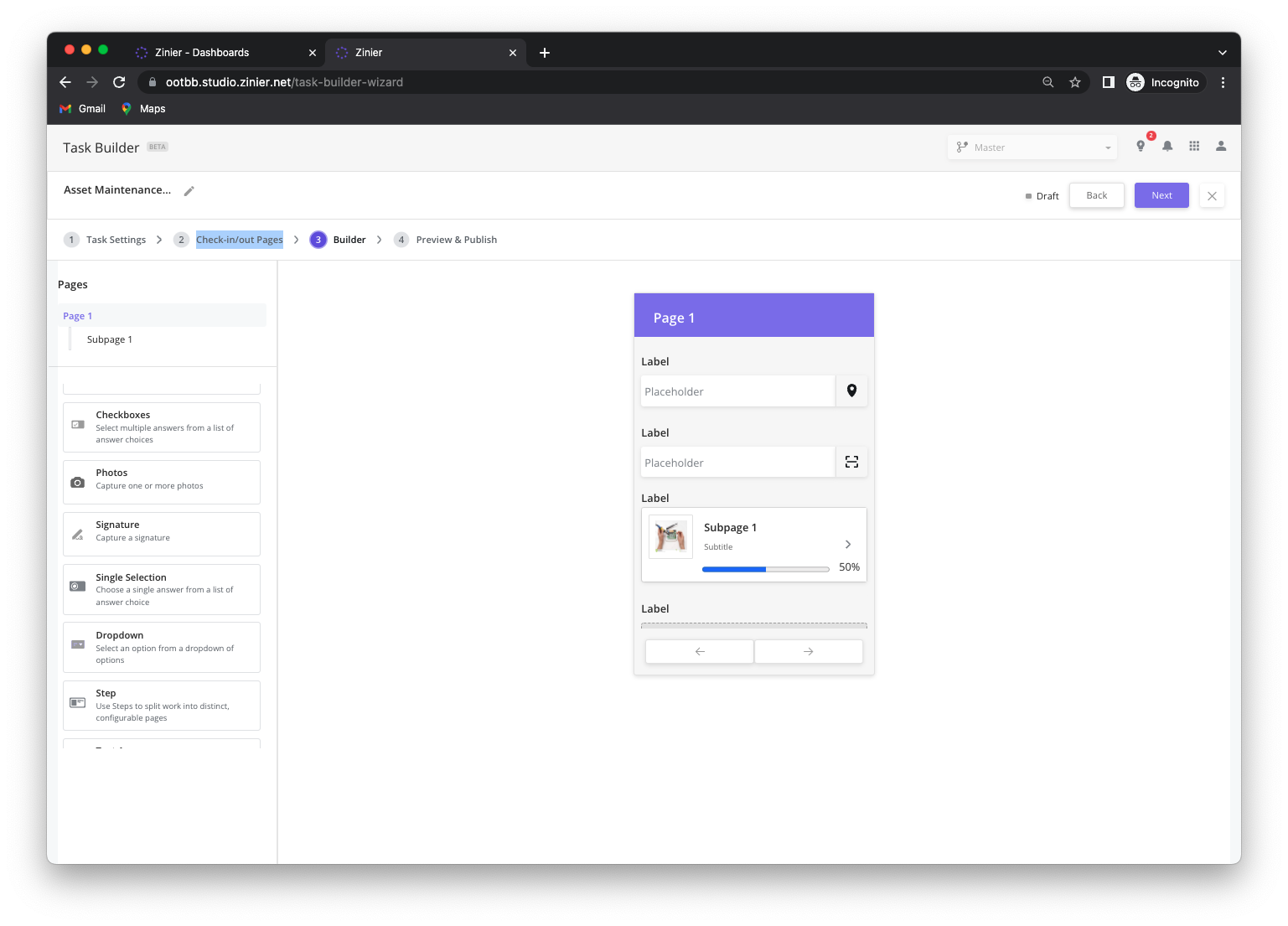The height and width of the screenshot is (926, 1288).
Task: Toggle browser side panel icon
Action: coord(1108,82)
